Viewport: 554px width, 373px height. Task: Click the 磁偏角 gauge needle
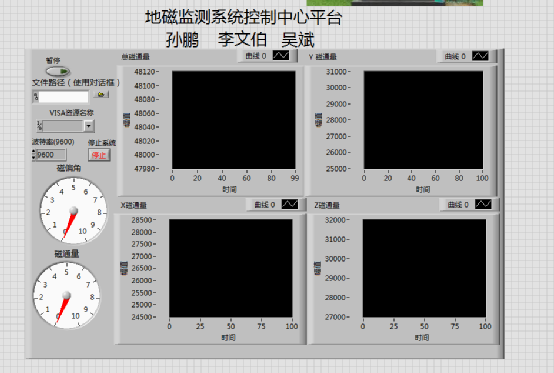point(69,224)
